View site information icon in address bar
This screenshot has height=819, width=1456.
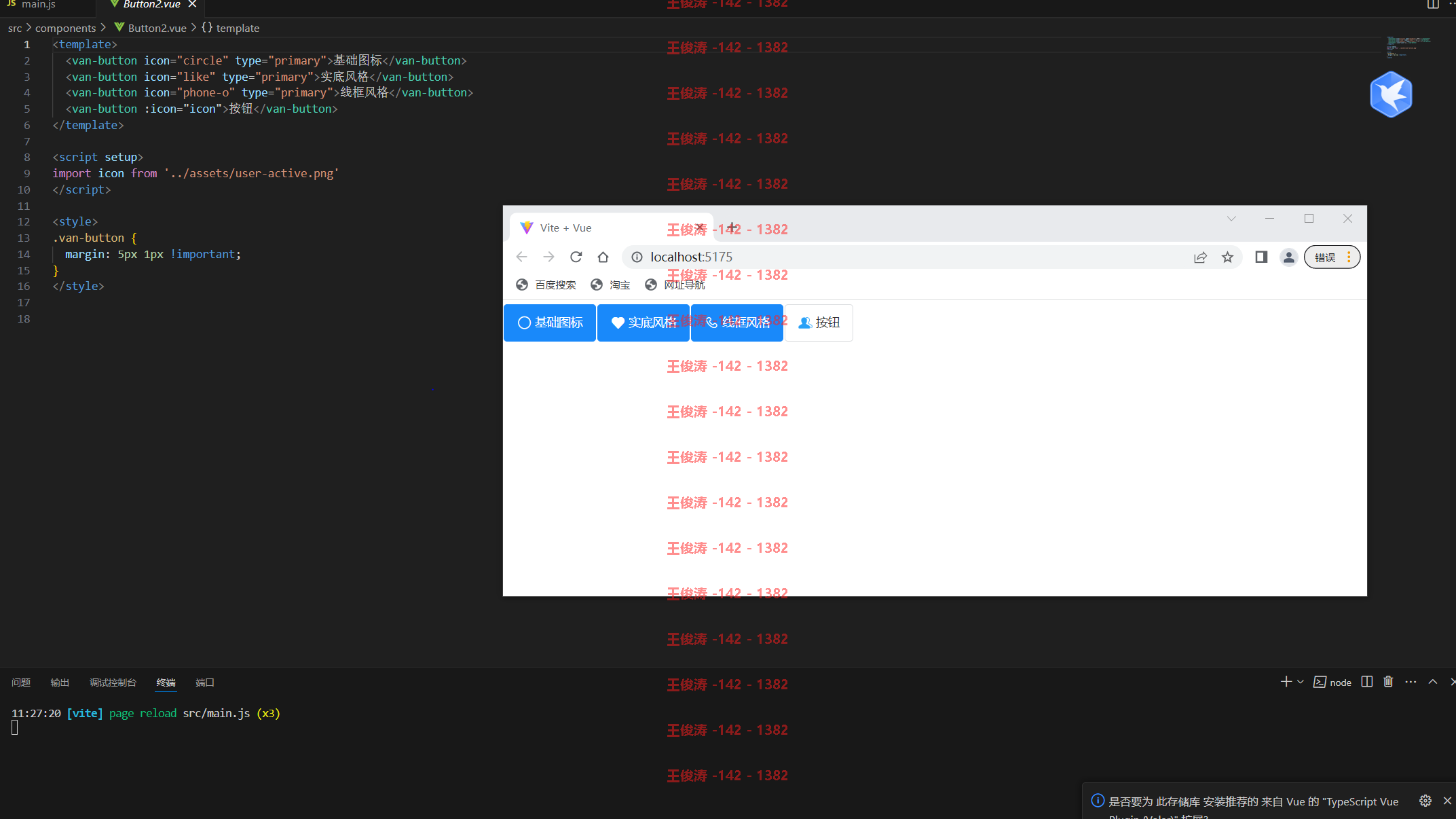(x=637, y=257)
